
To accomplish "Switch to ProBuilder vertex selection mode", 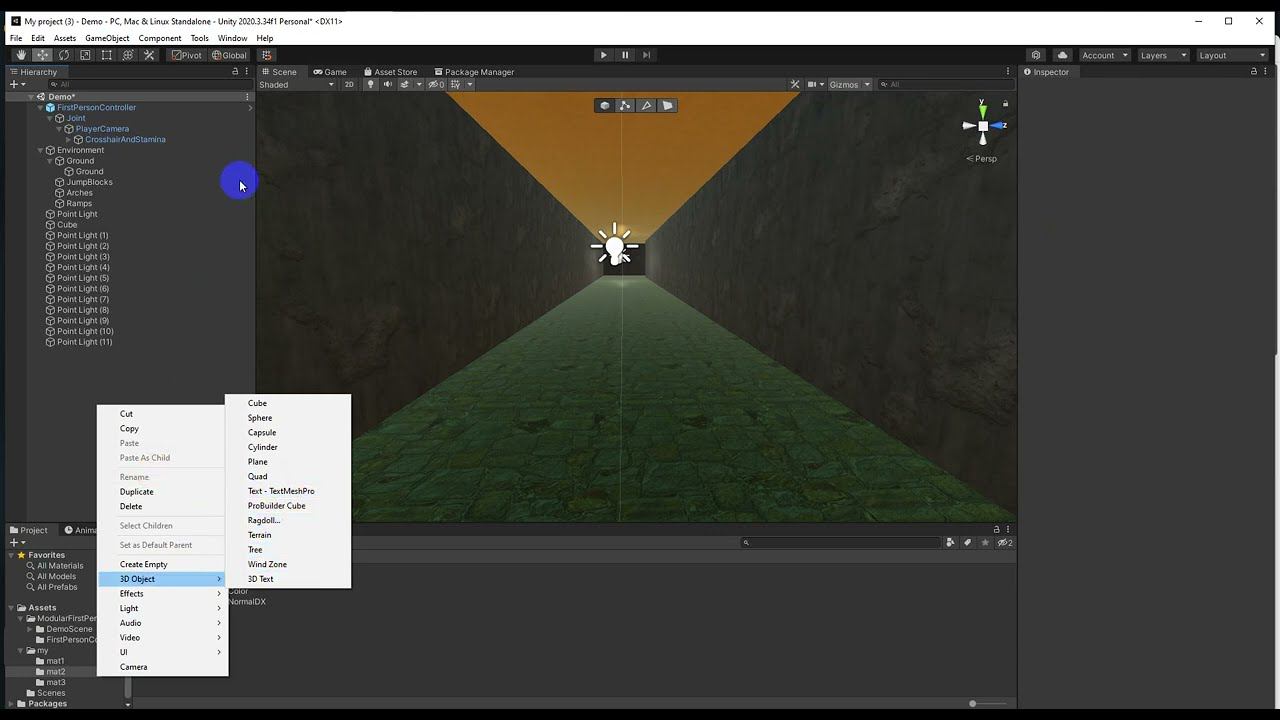I will pyautogui.click(x=625, y=105).
